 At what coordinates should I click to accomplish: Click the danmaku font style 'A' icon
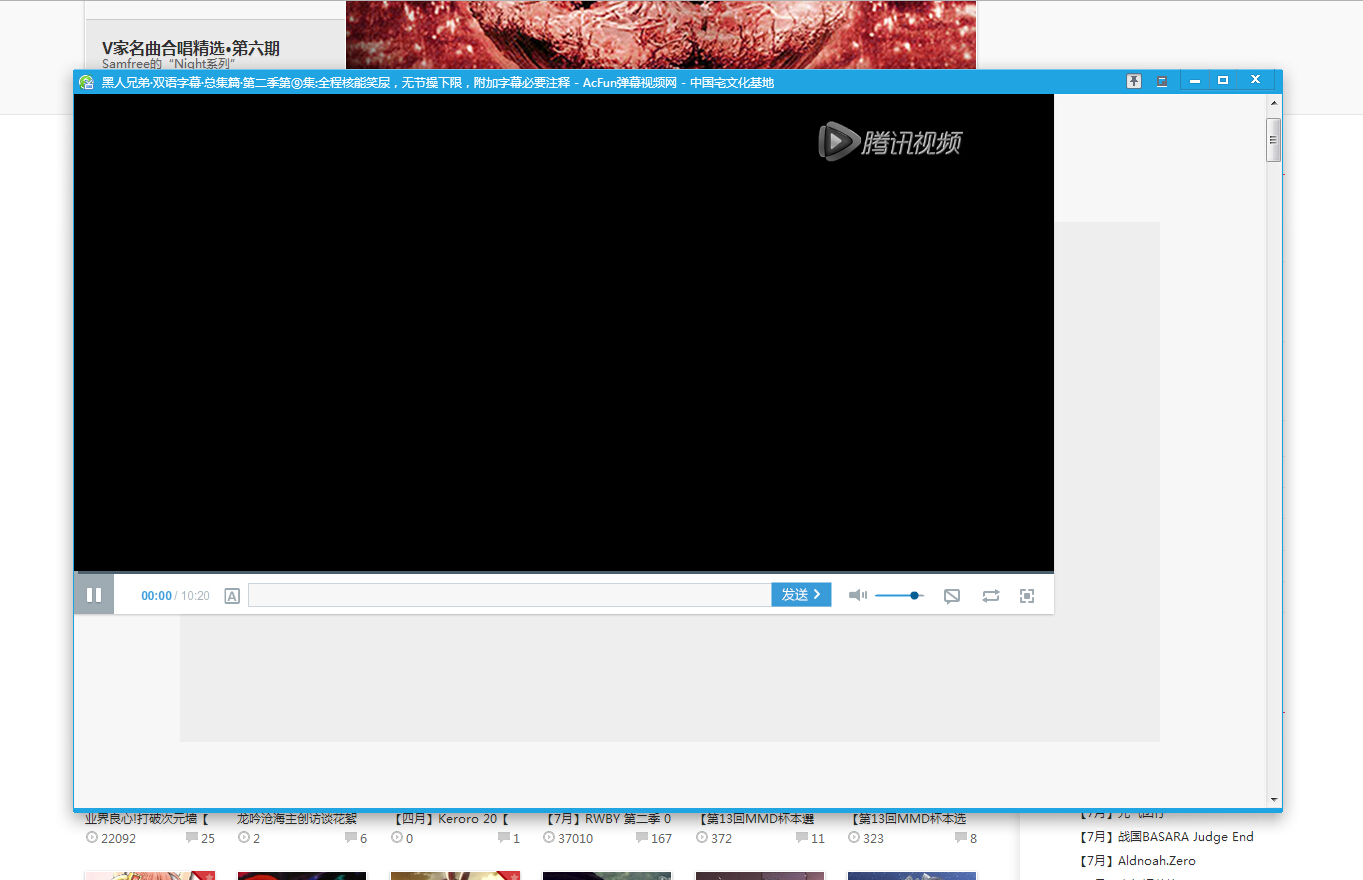point(232,596)
